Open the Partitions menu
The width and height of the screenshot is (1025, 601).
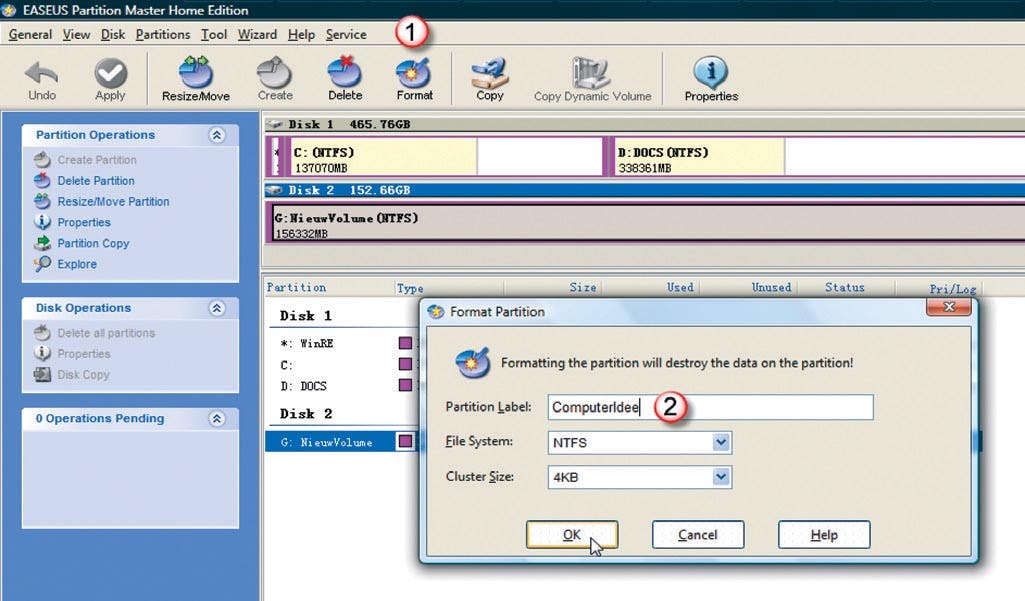tap(163, 35)
